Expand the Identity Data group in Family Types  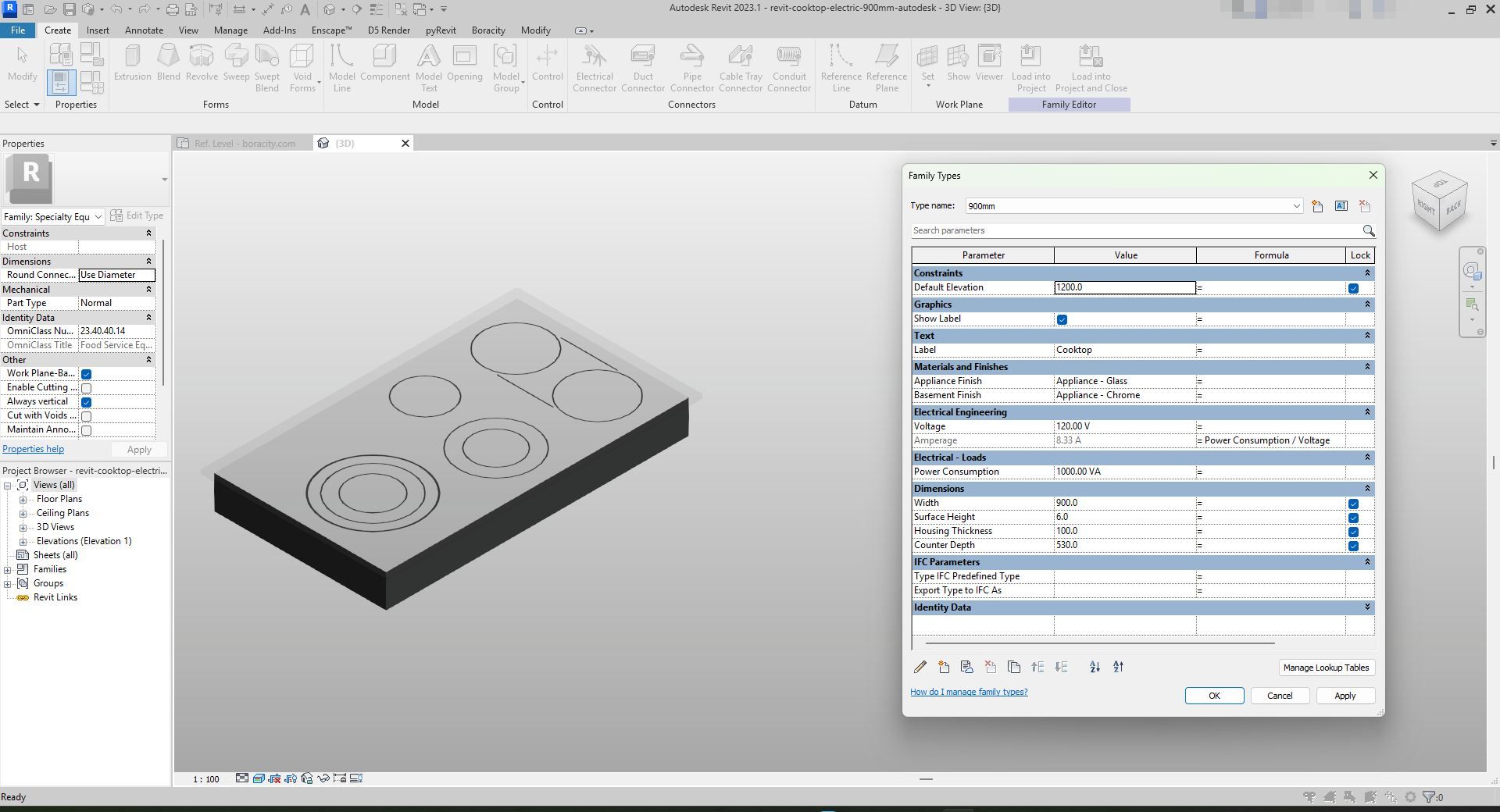click(x=1367, y=607)
